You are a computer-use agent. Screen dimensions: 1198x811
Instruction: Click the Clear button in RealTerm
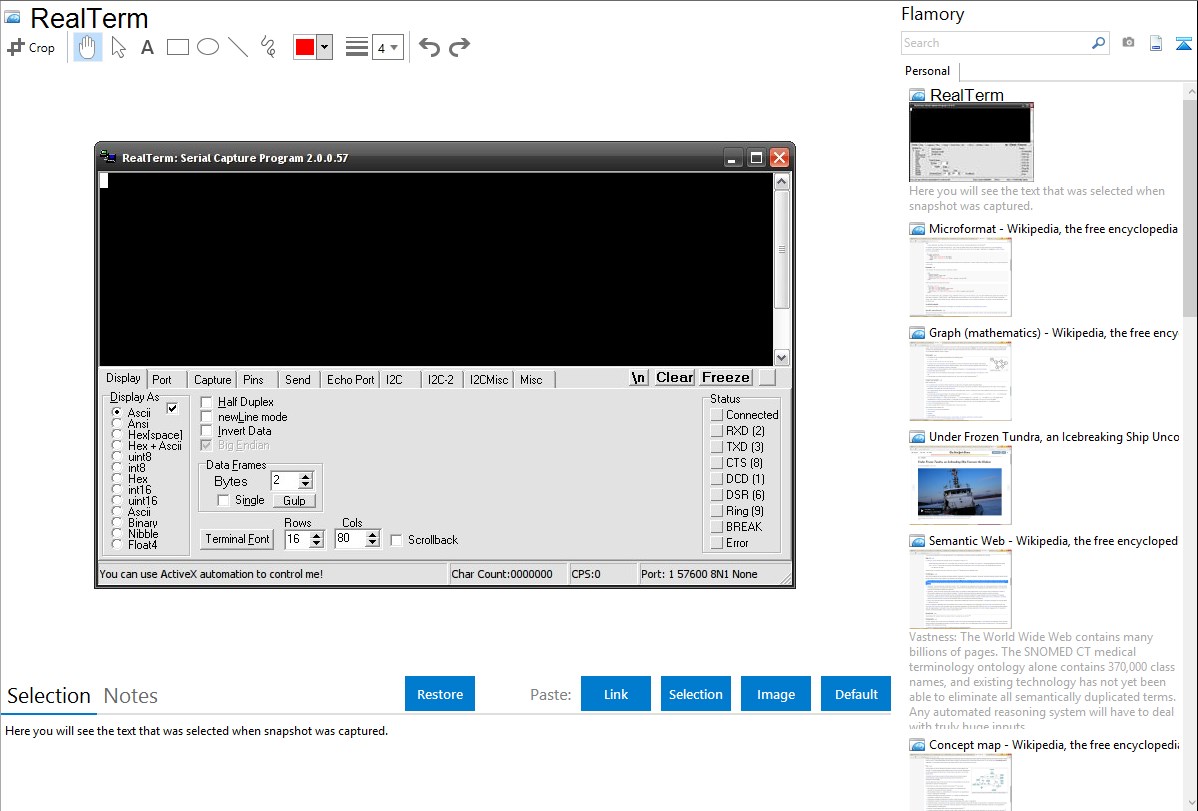pos(675,378)
